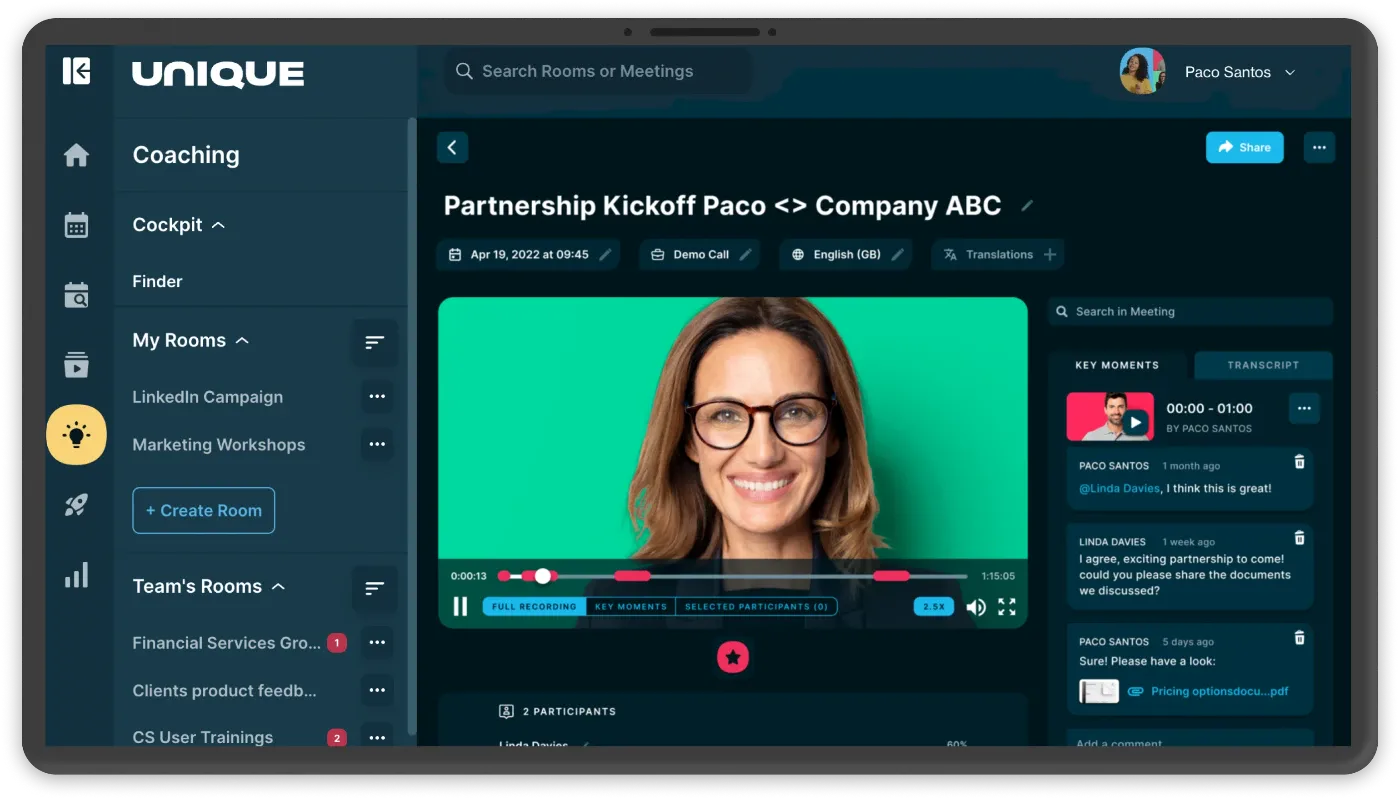Image resolution: width=1400 pixels, height=800 pixels.
Task: Open the calendar icon in the sidebar
Action: [x=76, y=225]
